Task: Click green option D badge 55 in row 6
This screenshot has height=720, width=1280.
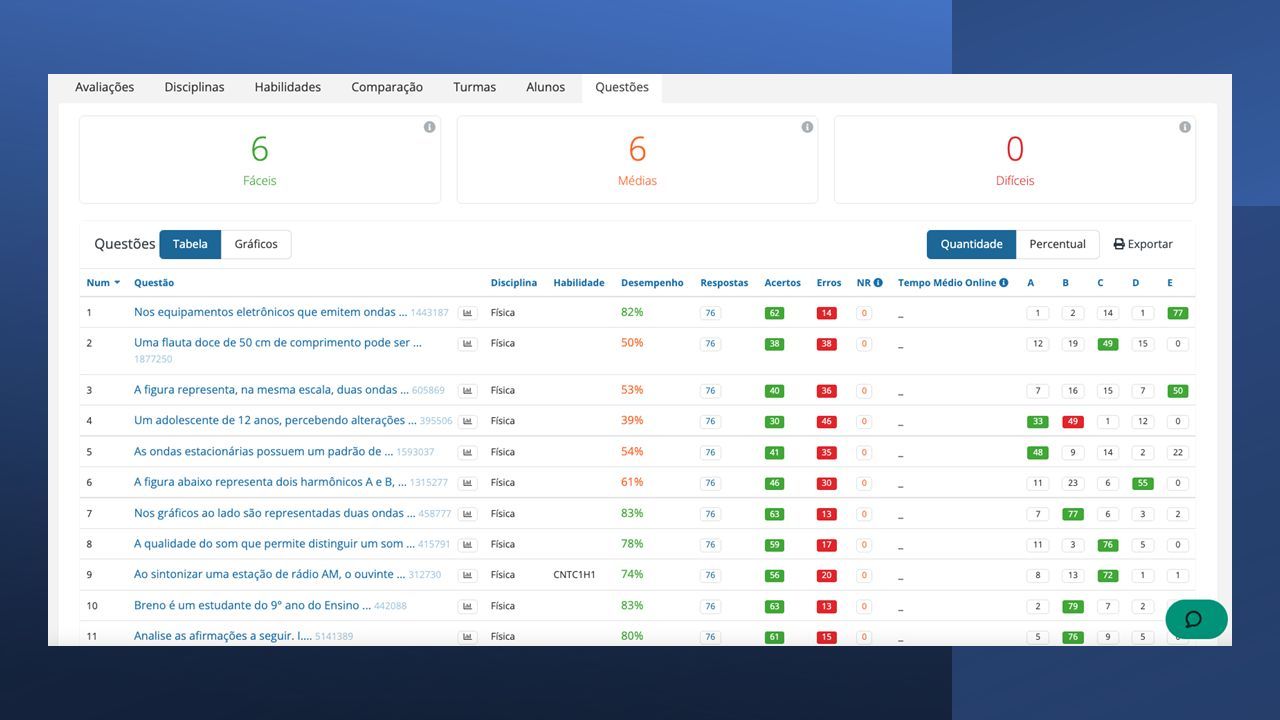Action: pos(1142,483)
